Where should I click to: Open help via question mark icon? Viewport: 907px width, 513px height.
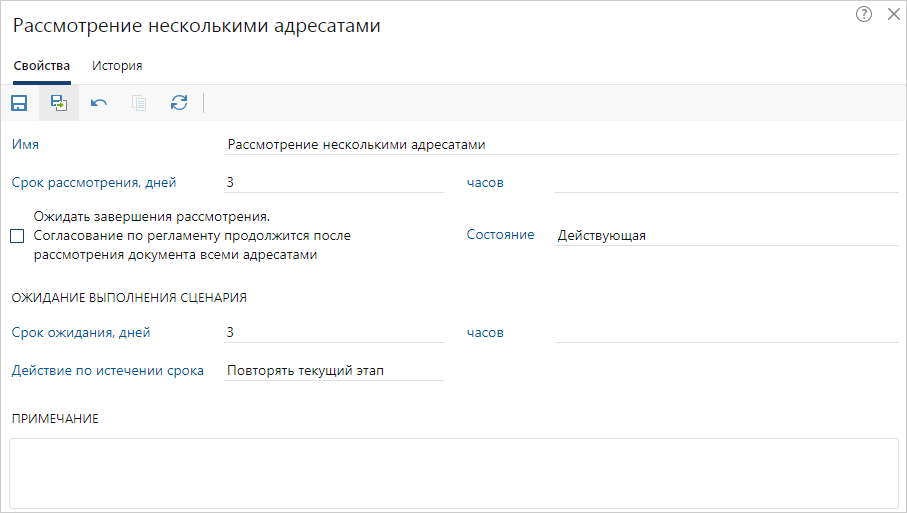pos(864,14)
